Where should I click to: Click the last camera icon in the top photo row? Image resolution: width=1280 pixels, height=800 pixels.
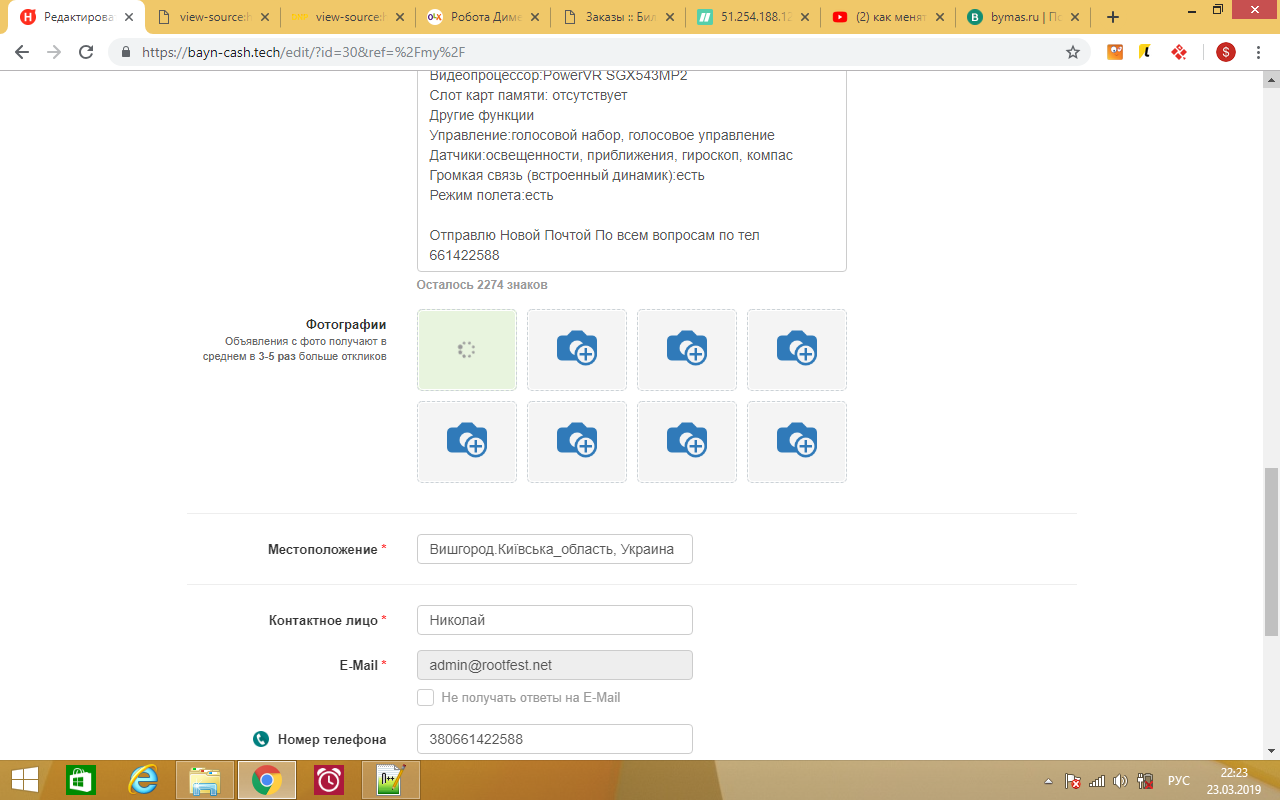pos(797,349)
